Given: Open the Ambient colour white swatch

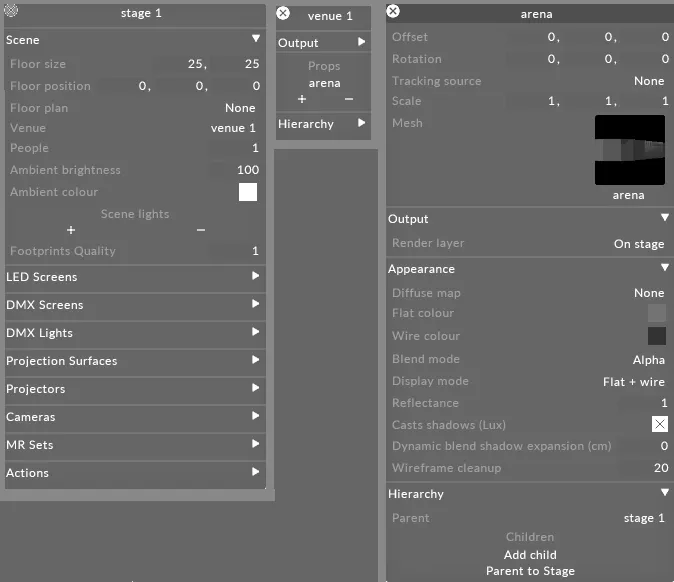Looking at the screenshot, I should click(248, 192).
